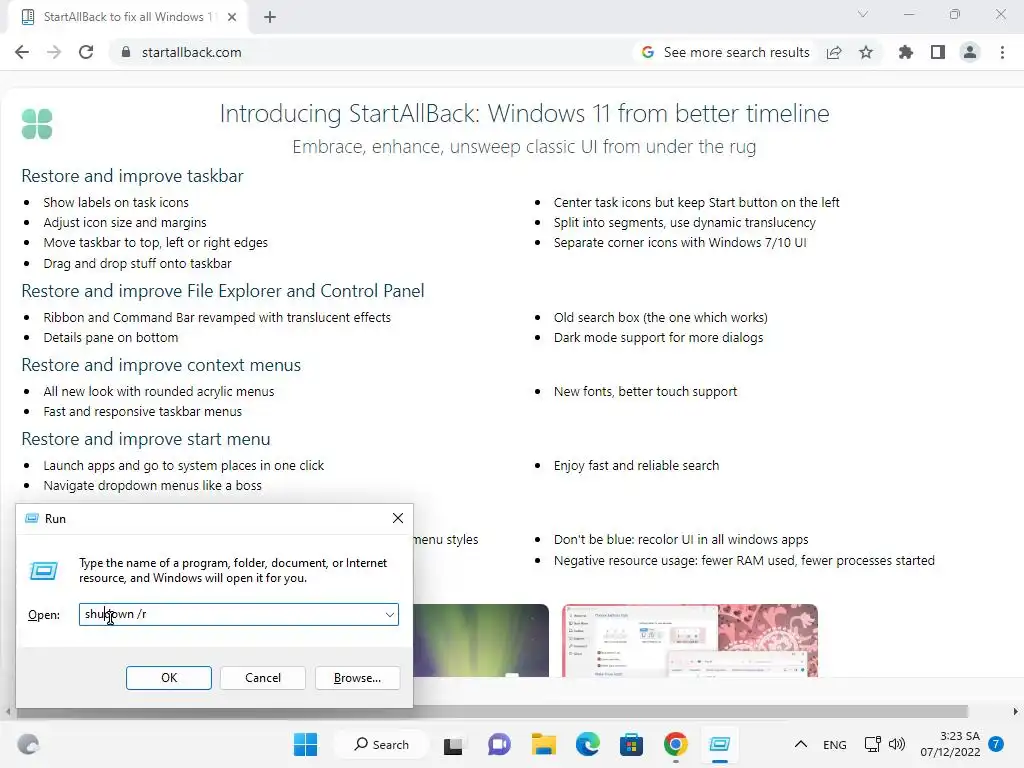Viewport: 1024px width, 768px height.
Task: Open the share page icon
Action: point(834,52)
